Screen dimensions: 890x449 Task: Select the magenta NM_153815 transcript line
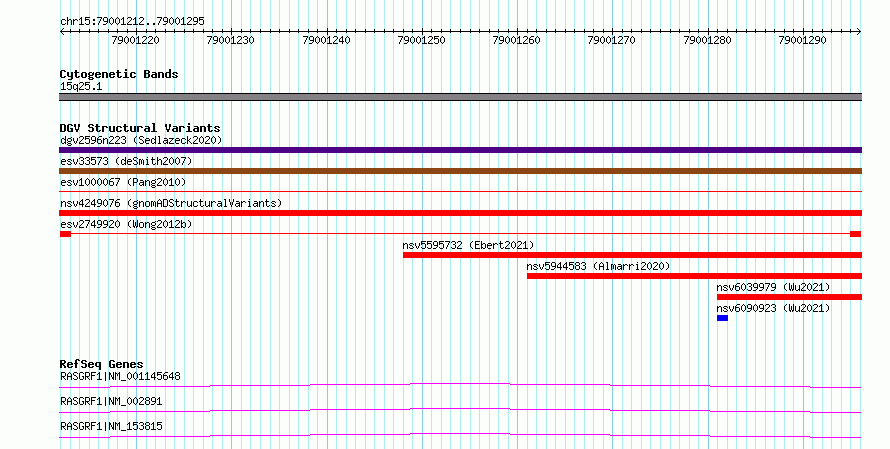(460, 435)
